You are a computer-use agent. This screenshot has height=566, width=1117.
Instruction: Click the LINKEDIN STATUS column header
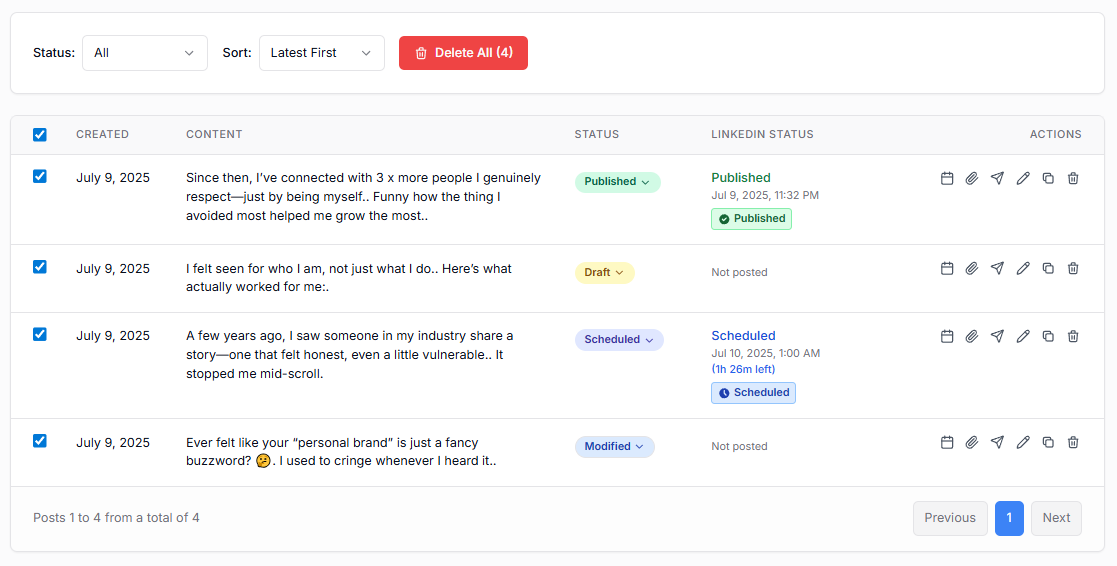[762, 134]
